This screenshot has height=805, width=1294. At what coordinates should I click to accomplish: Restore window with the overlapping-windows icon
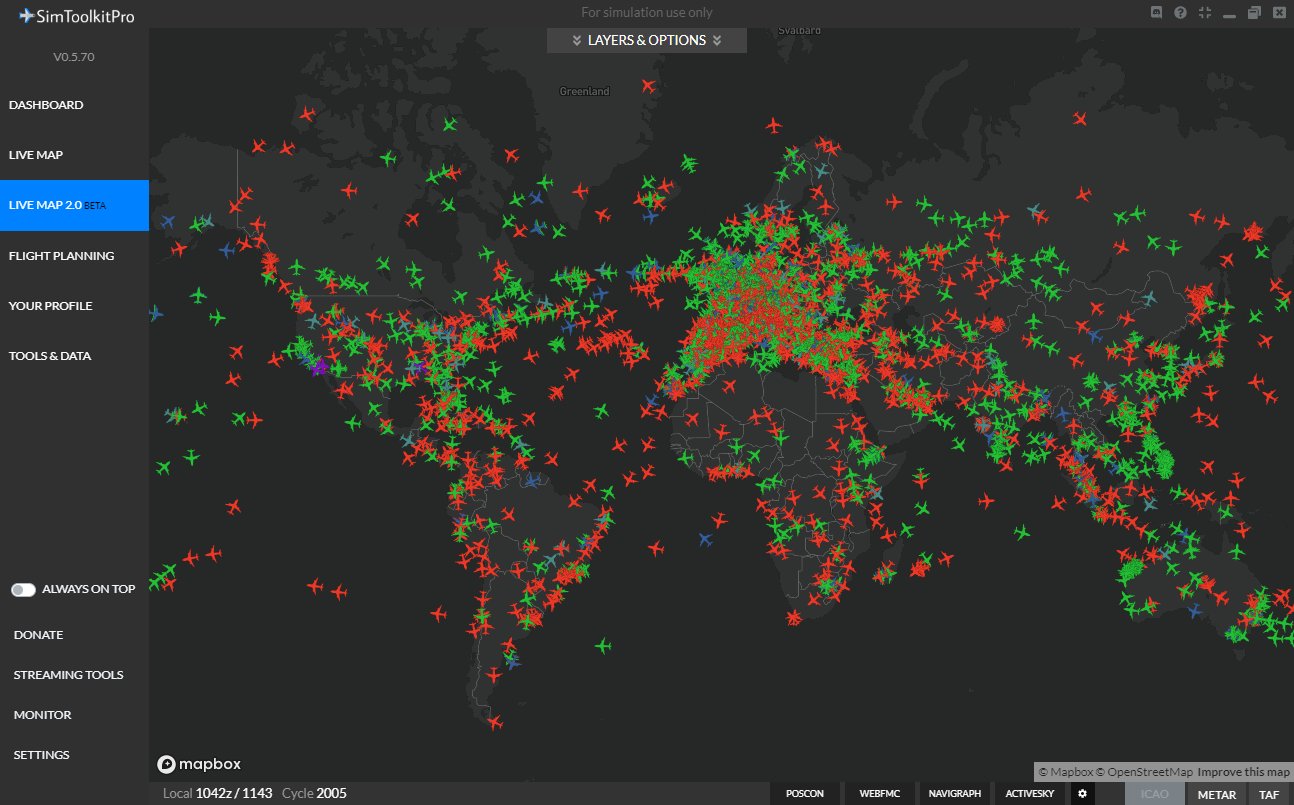click(x=1253, y=13)
